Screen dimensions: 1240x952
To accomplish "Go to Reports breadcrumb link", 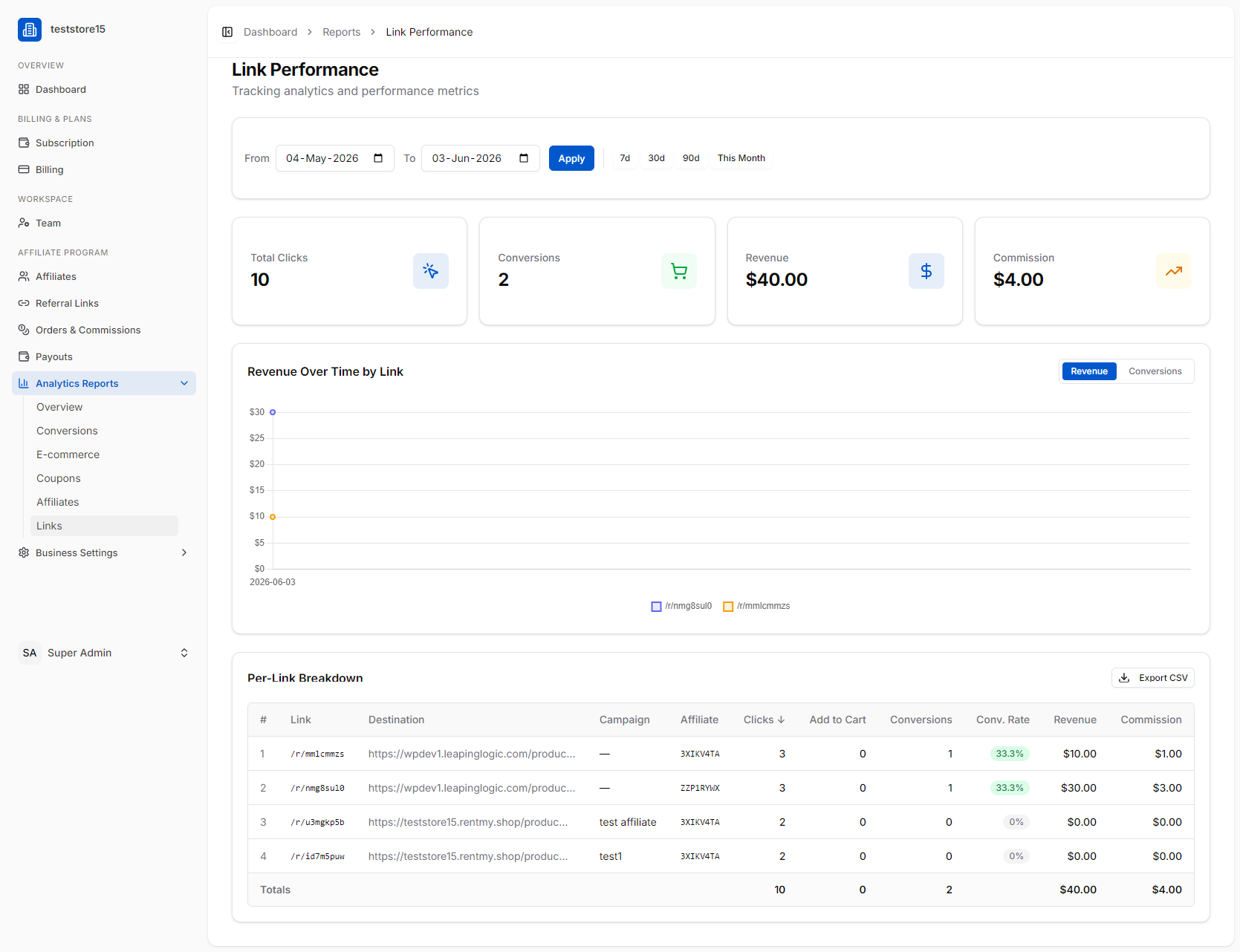I will click(x=342, y=32).
